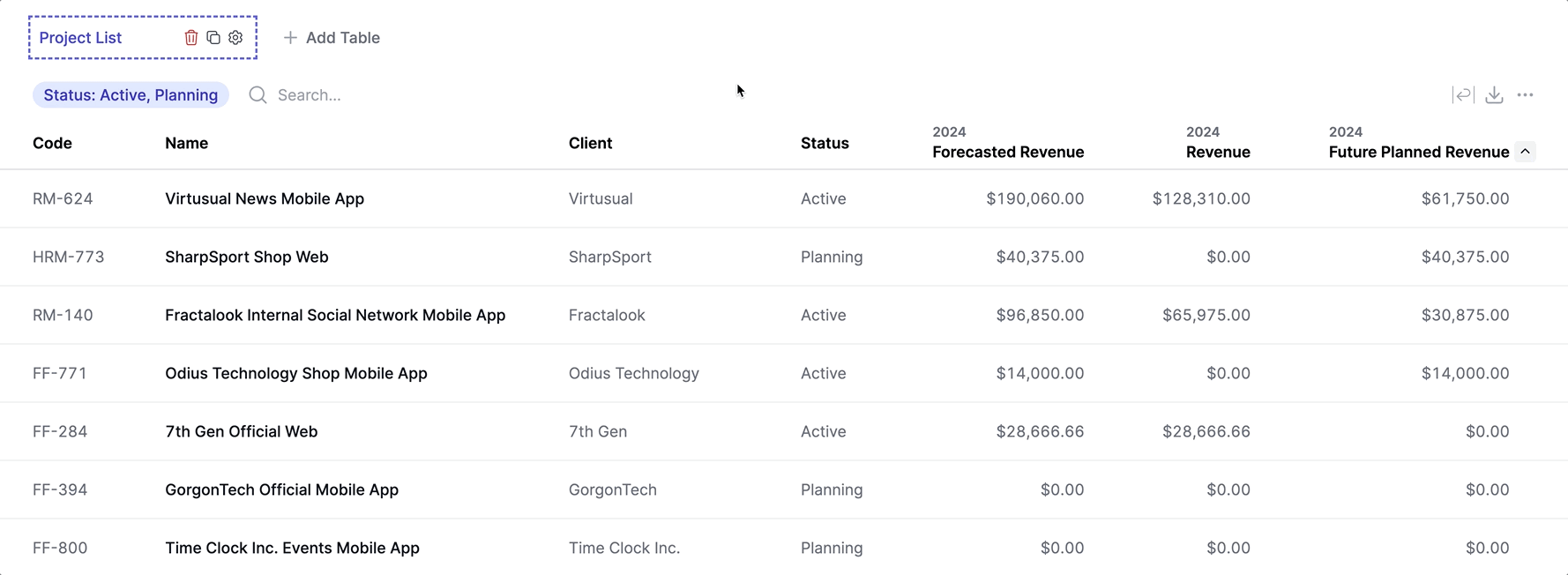
Task: Click the Forecasted Revenue column header
Action: [1007, 152]
